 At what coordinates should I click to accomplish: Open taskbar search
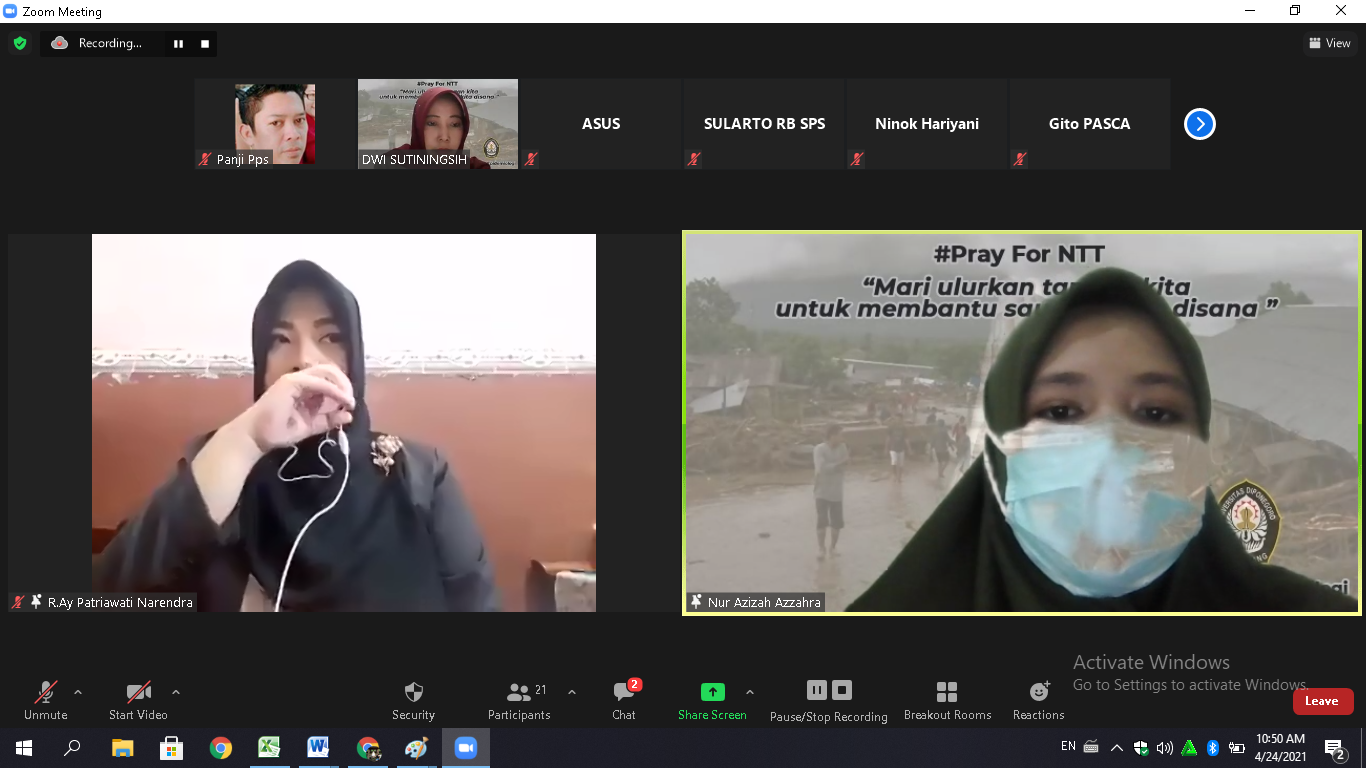(72, 748)
